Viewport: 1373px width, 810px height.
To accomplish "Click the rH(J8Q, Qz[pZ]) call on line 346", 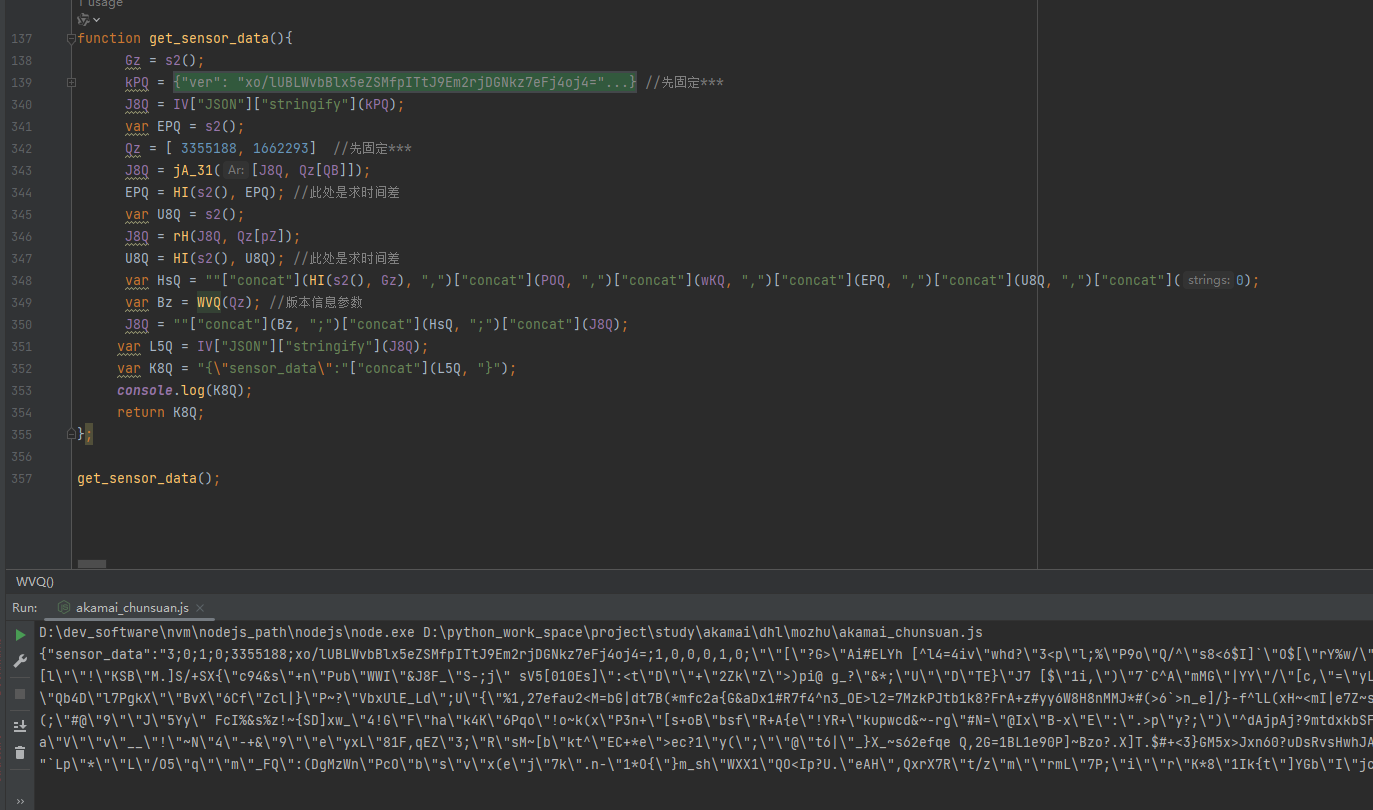I will 232,237.
